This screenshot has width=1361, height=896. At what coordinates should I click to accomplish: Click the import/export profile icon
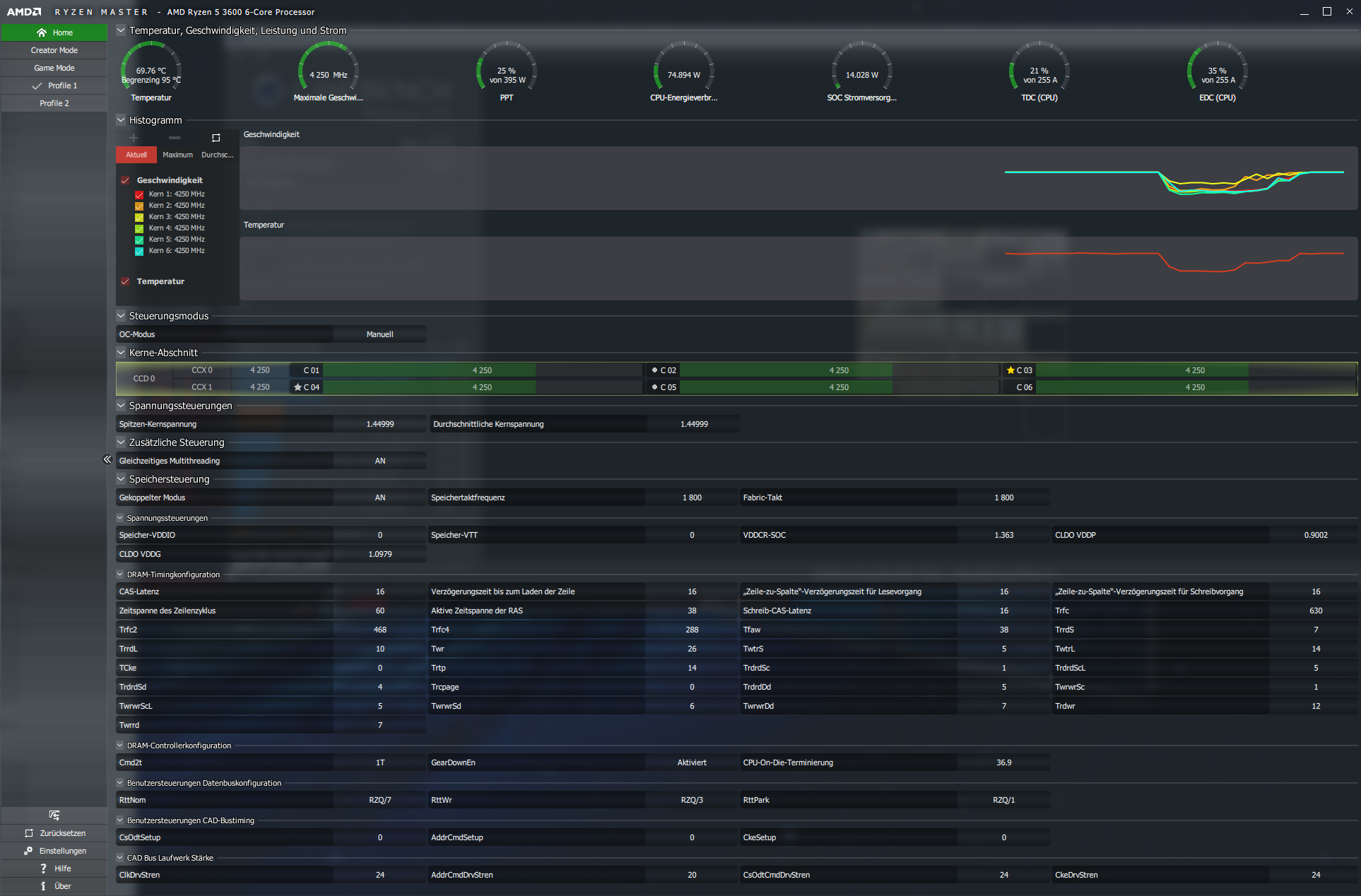54,815
